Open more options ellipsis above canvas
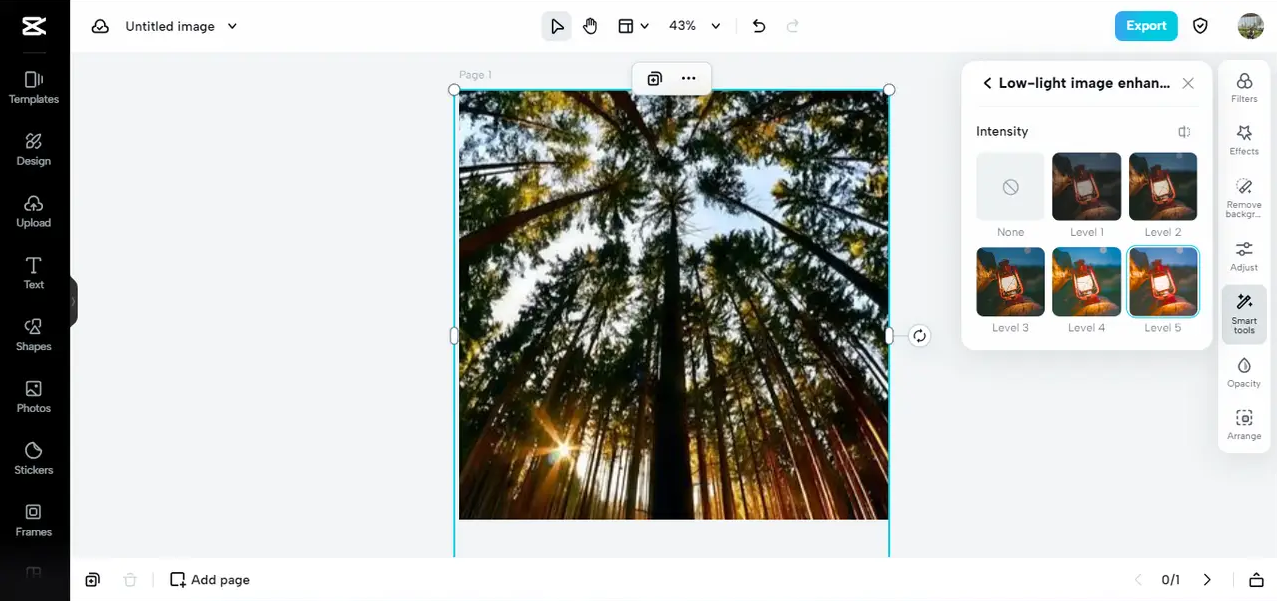The width and height of the screenshot is (1277, 601). [x=688, y=78]
